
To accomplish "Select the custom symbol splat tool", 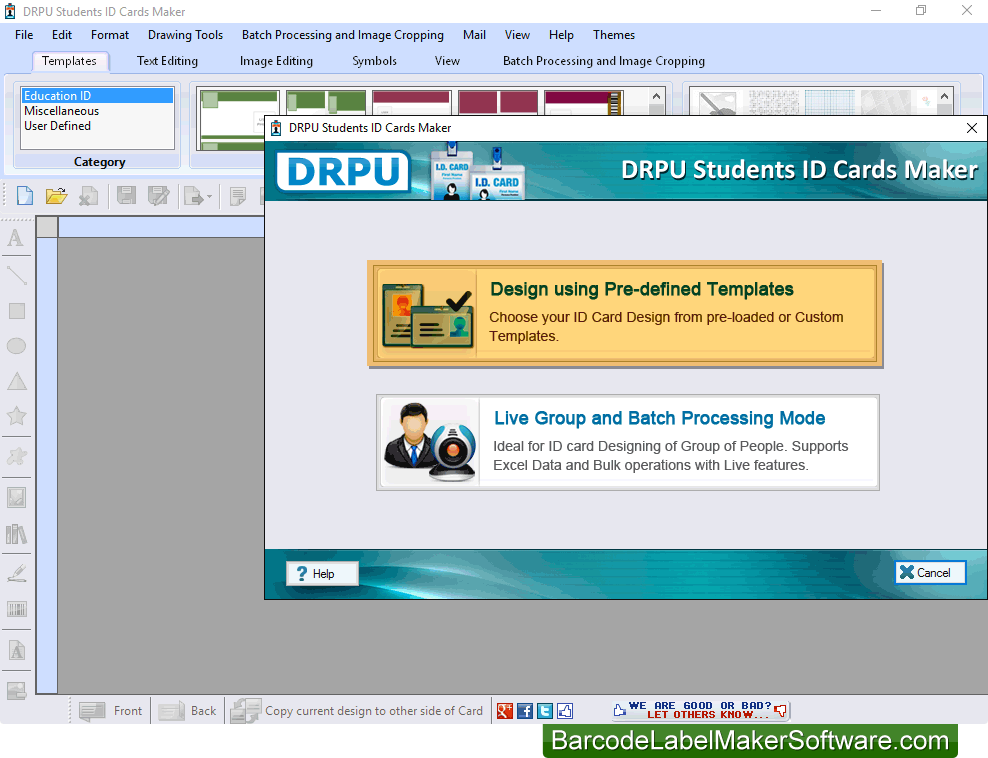I will point(16,456).
